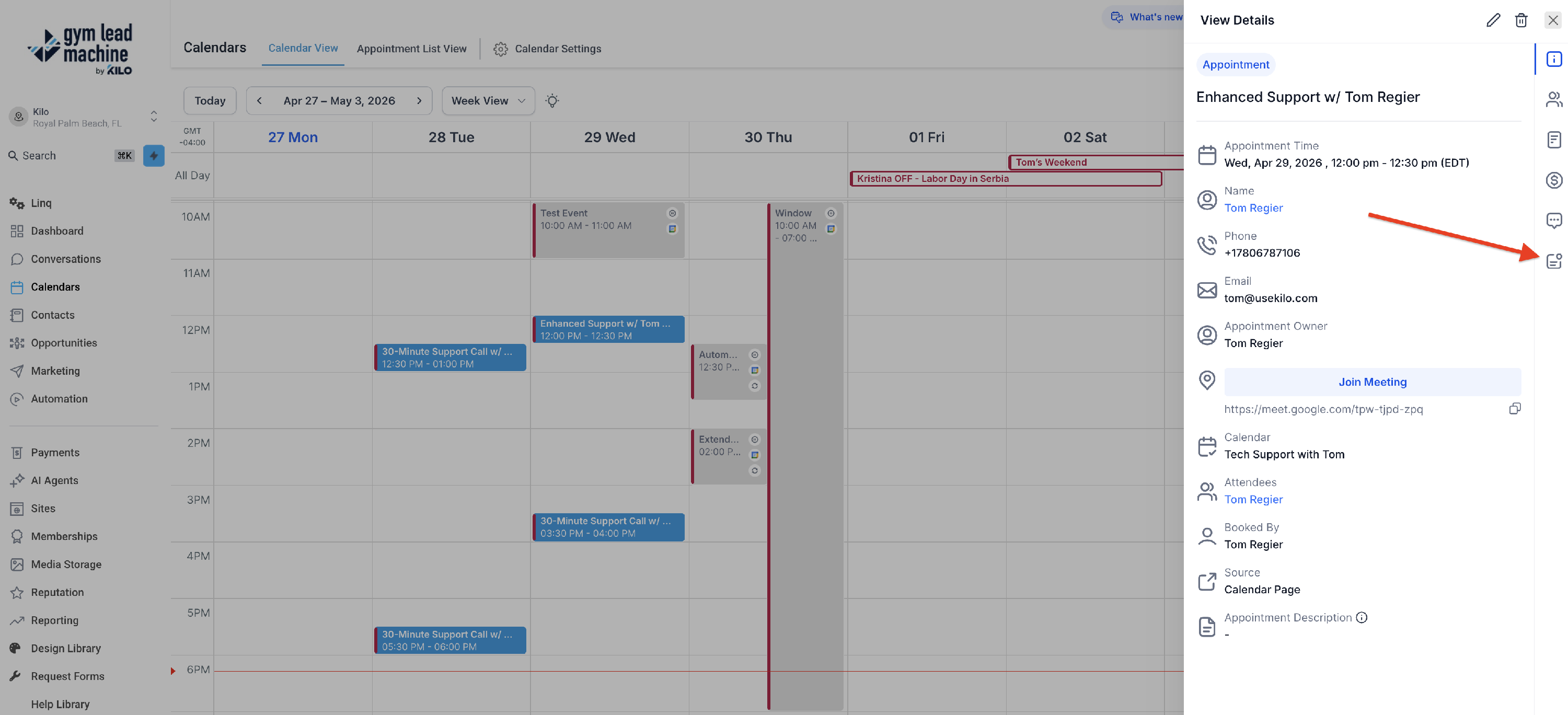Open the payments dollar icon in right sidebar

point(1553,180)
